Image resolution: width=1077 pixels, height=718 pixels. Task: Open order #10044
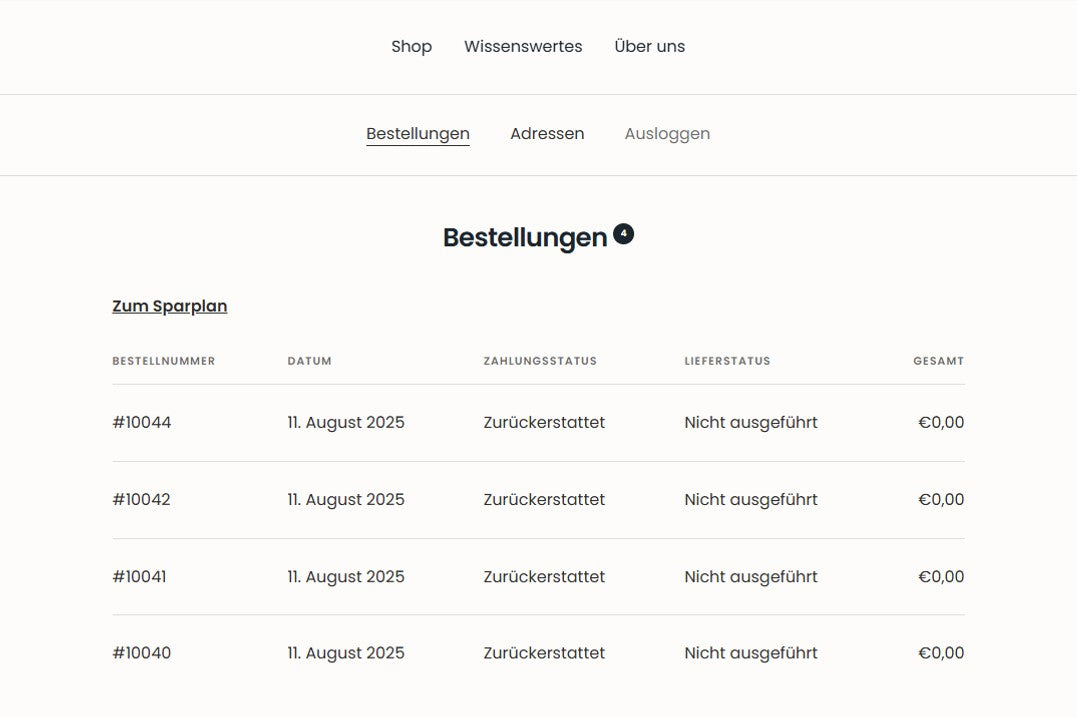(x=142, y=422)
